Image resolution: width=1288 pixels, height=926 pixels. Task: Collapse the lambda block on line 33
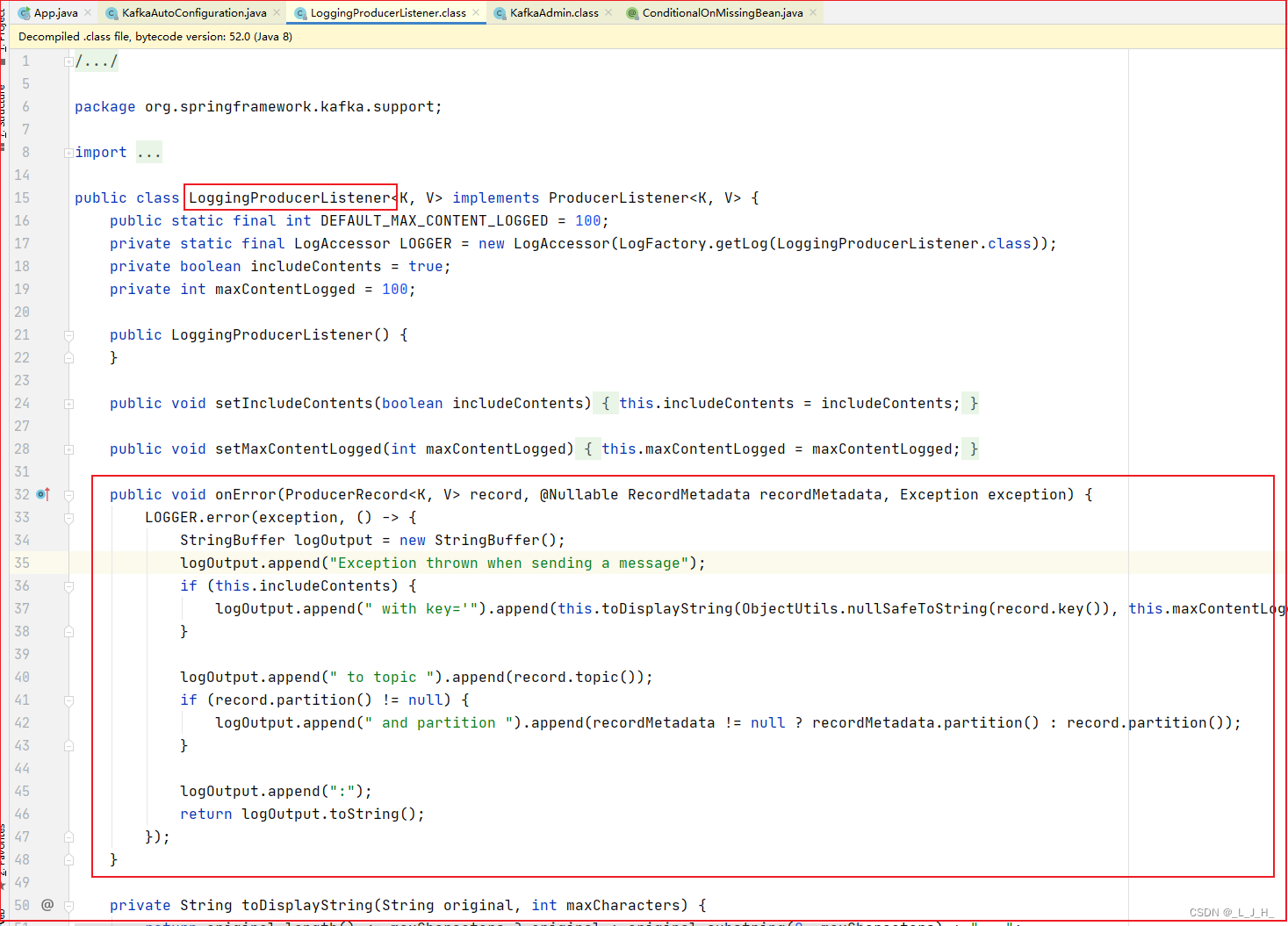coord(68,518)
